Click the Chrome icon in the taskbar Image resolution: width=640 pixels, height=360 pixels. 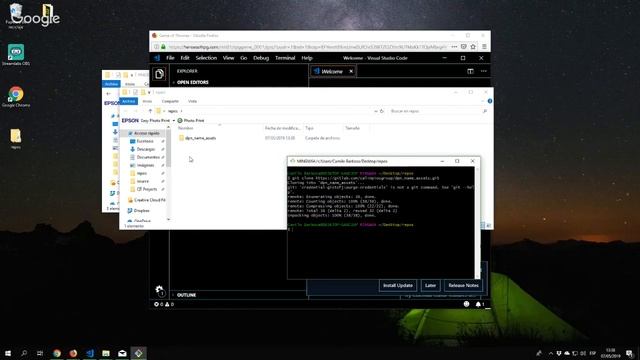pyautogui.click(x=57, y=353)
